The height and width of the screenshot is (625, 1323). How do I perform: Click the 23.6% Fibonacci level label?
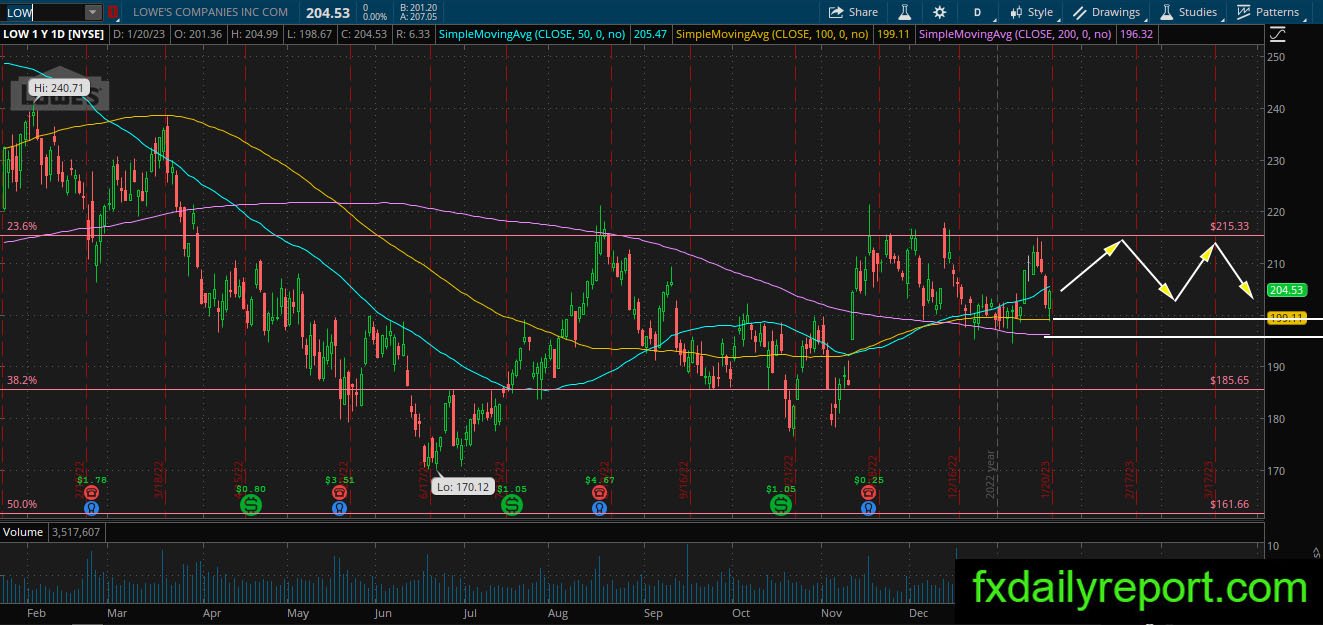21,227
